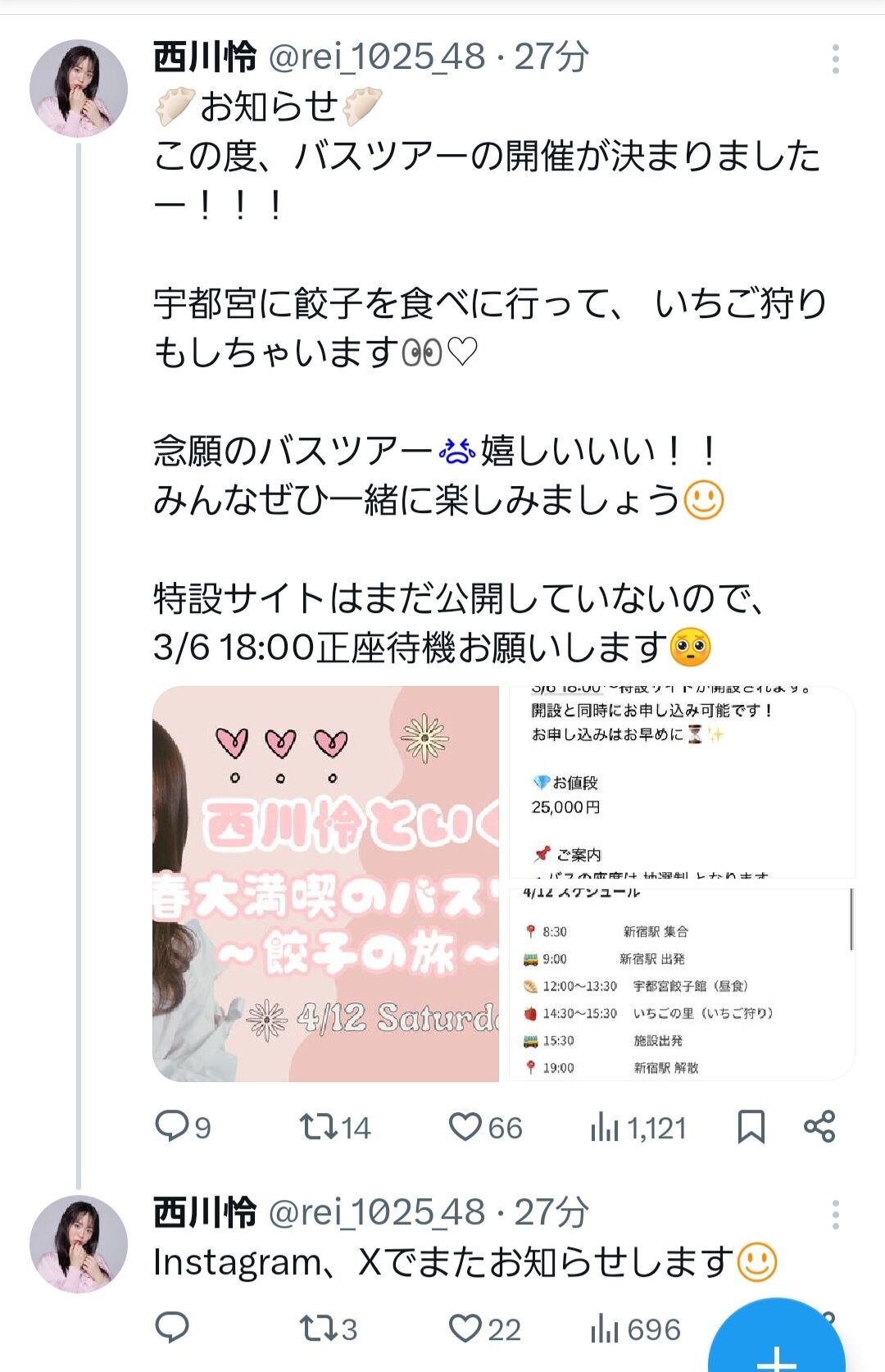This screenshot has width=885, height=1372.
Task: Open 西川怜 profile picture on first tweet
Action: [79, 88]
